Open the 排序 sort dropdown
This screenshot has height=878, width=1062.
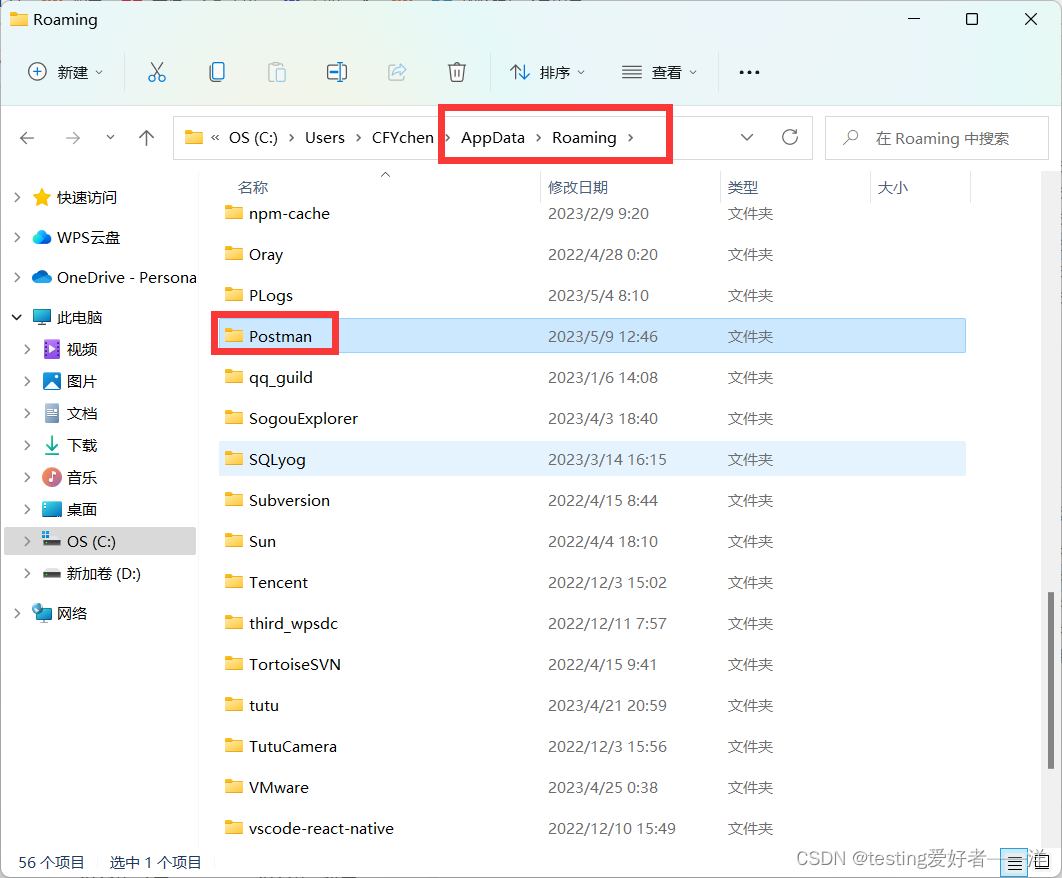pos(547,72)
